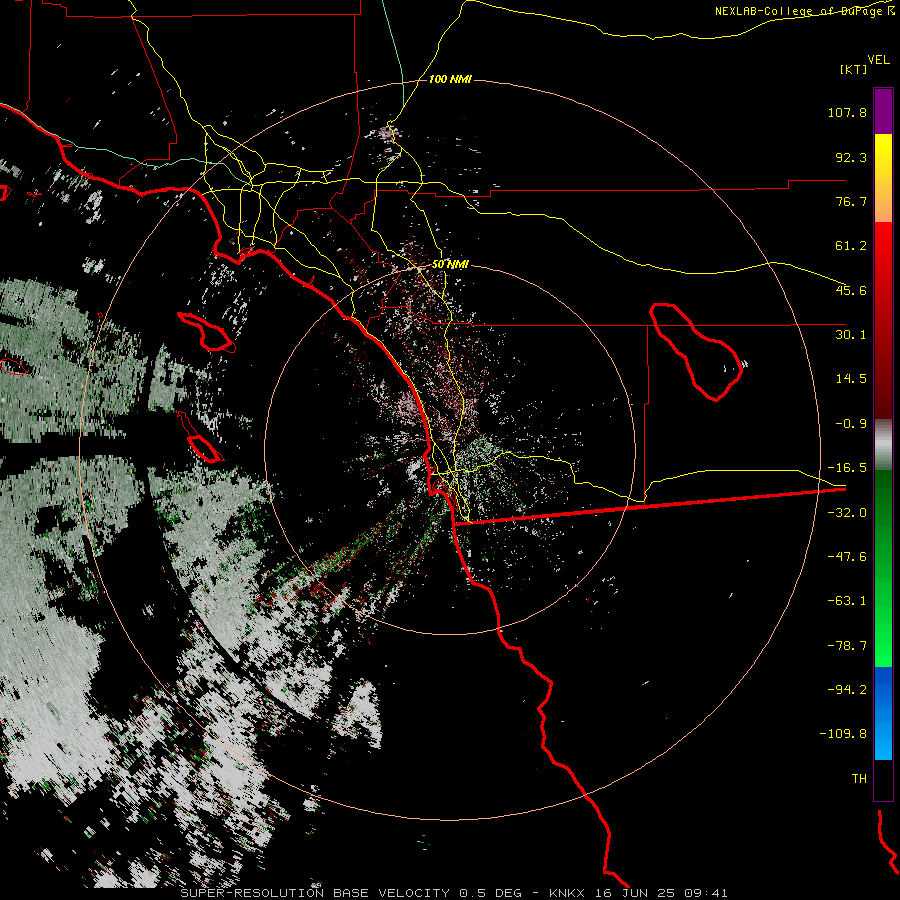This screenshot has height=900, width=900.
Task: Pick the yellow-orange segment of the color bar
Action: 883,178
